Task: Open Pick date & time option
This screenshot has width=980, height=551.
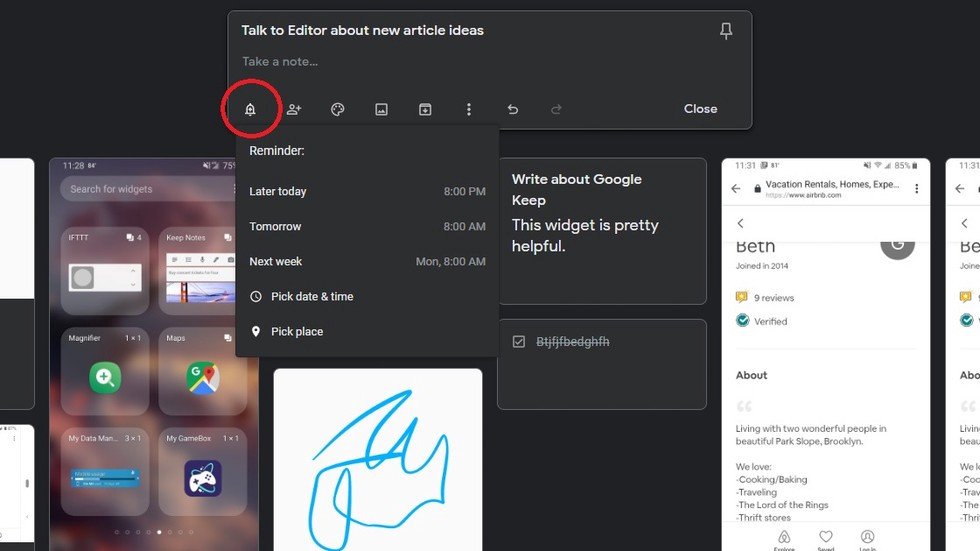Action: 311,296
